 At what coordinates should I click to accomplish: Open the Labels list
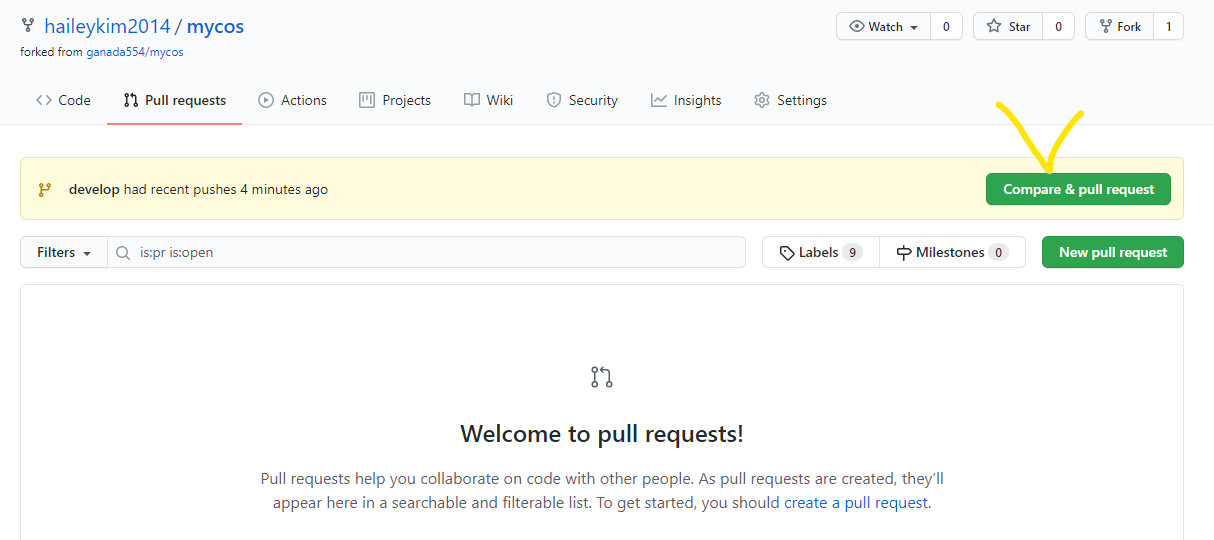(821, 252)
